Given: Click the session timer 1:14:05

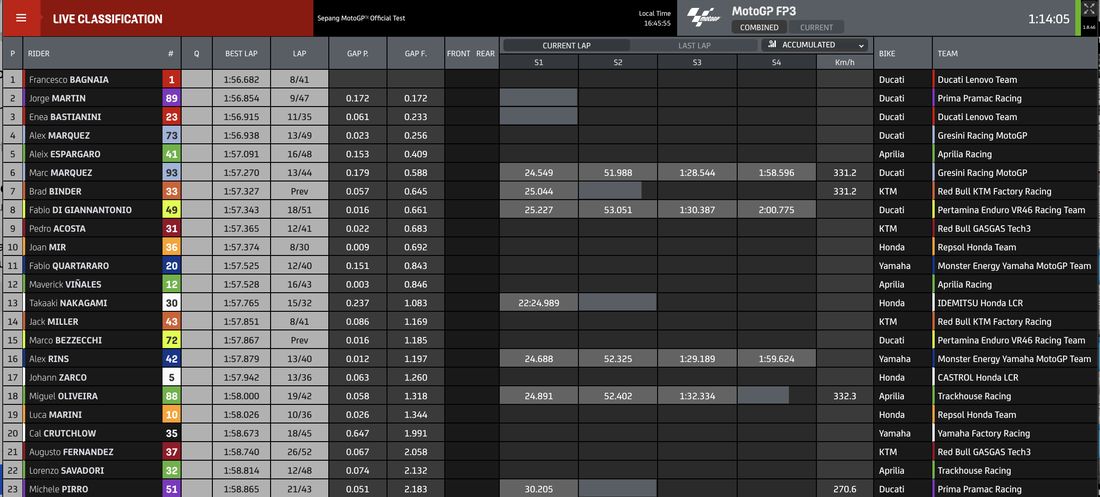Looking at the screenshot, I should pyautogui.click(x=1049, y=19).
